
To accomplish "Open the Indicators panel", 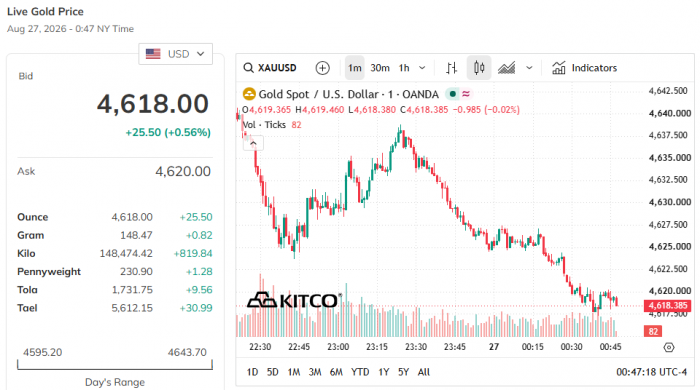I will 584,68.
